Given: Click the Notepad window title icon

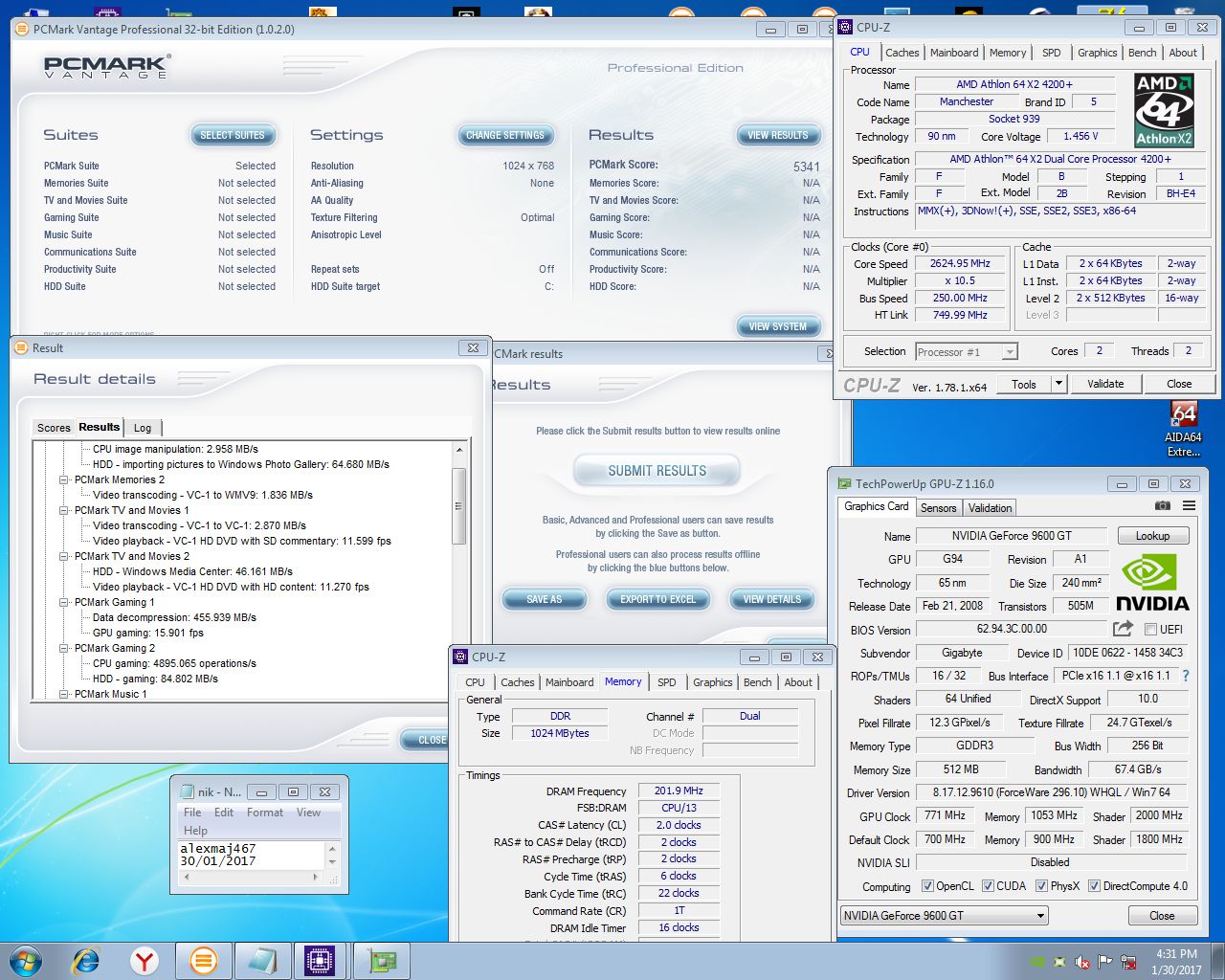Looking at the screenshot, I should pyautogui.click(x=186, y=792).
